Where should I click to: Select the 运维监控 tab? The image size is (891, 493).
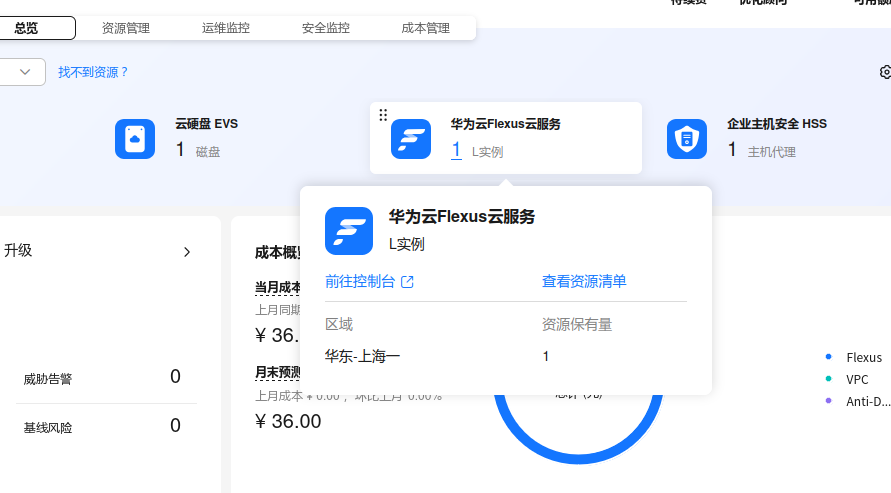(226, 28)
